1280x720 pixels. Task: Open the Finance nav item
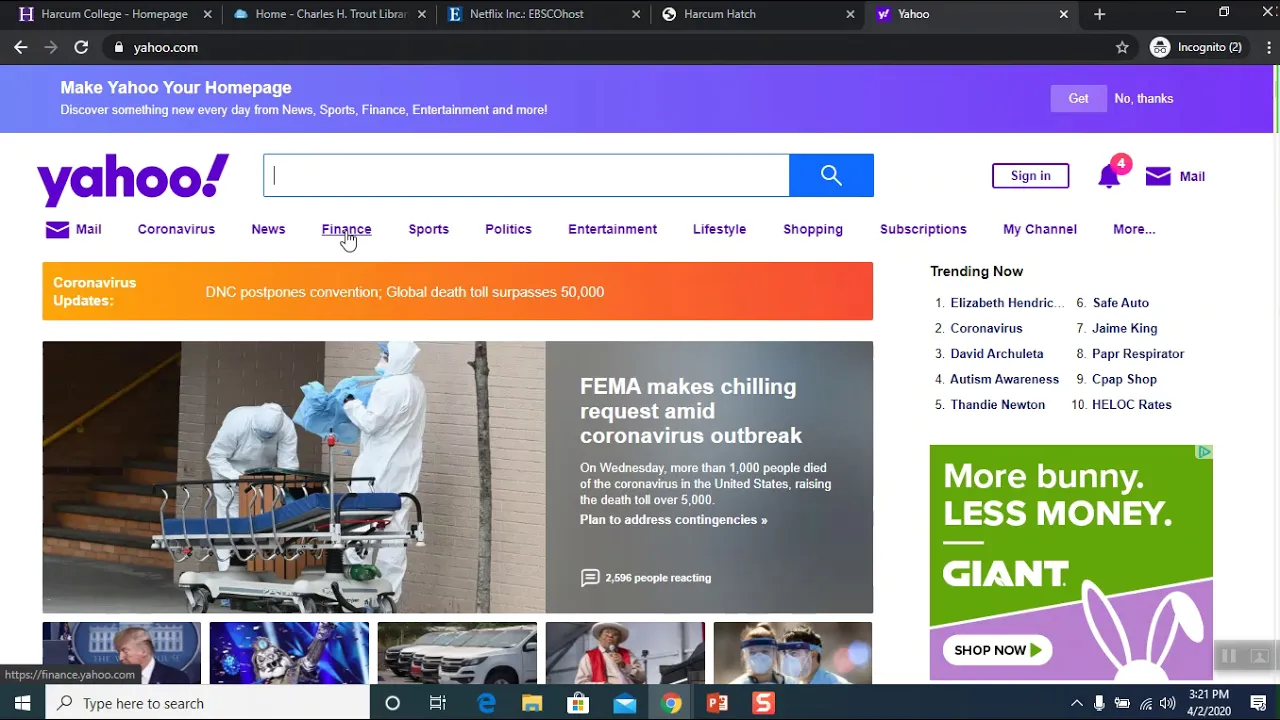tap(346, 229)
